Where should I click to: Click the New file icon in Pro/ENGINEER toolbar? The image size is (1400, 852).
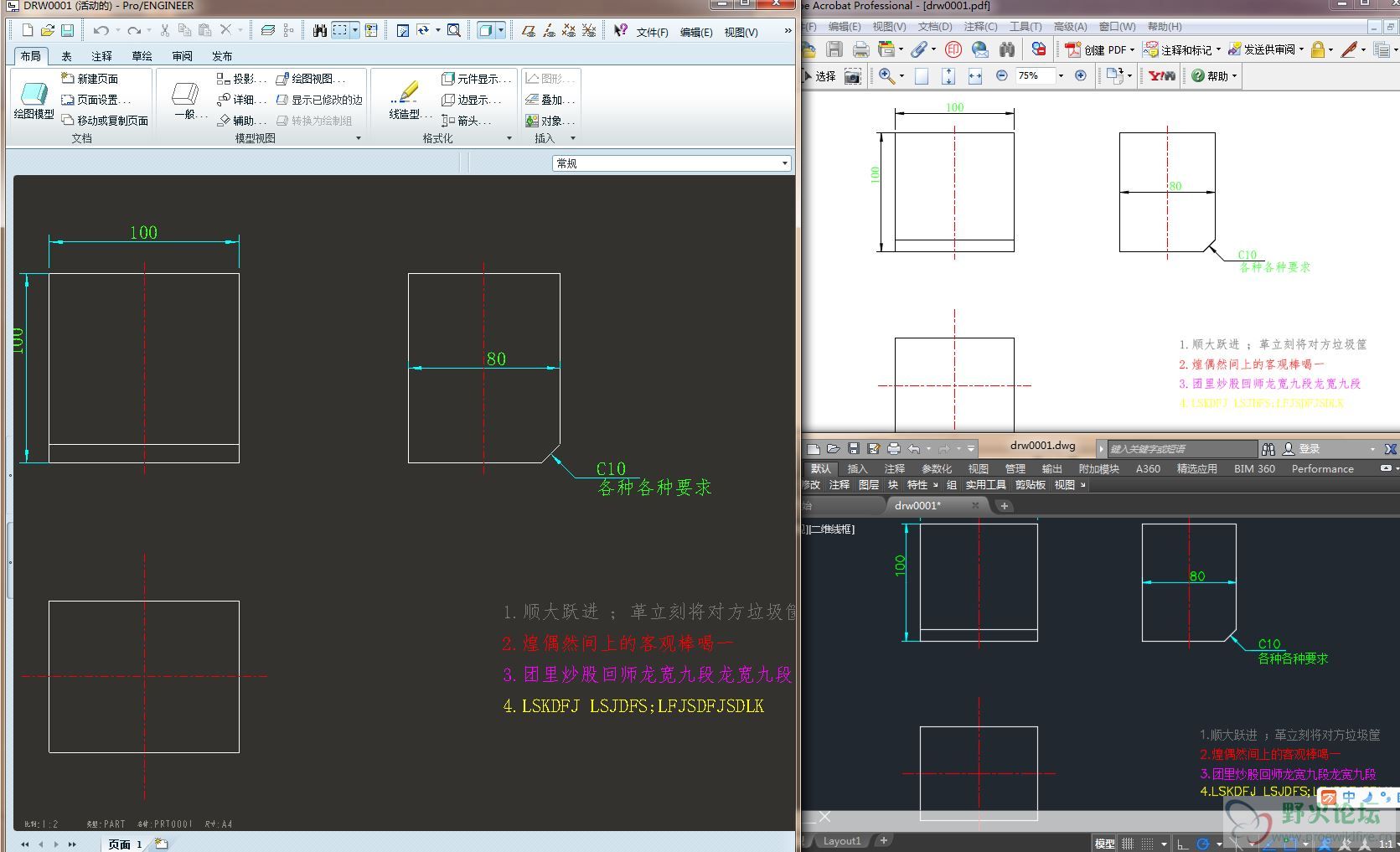pos(27,31)
